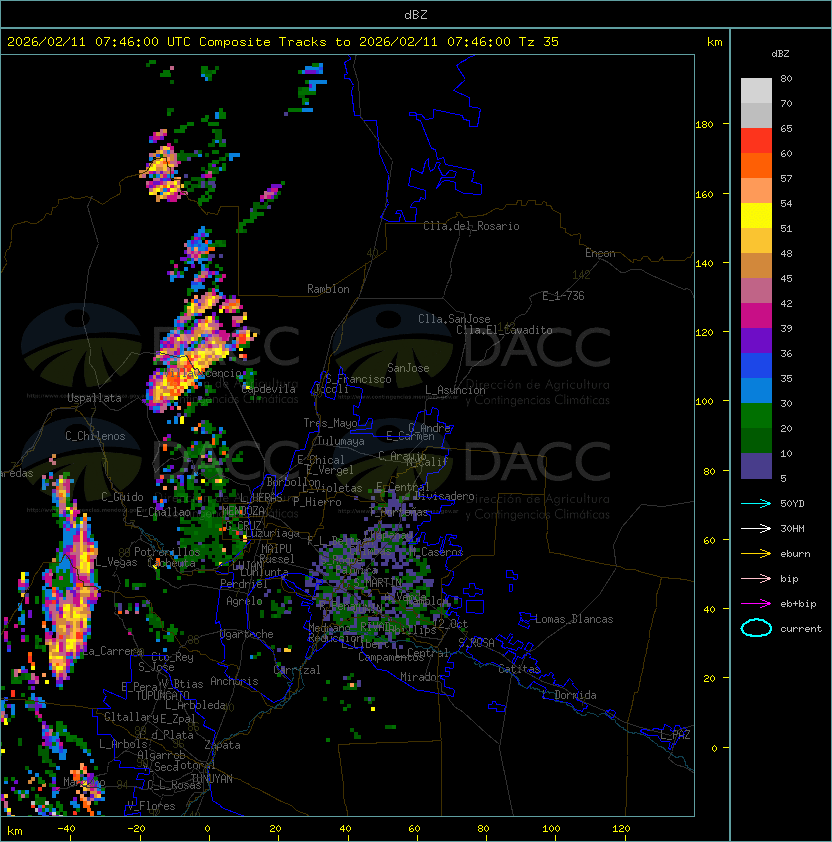Click the 'Anchoris' map label
This screenshot has height=842, width=832.
coord(234,681)
